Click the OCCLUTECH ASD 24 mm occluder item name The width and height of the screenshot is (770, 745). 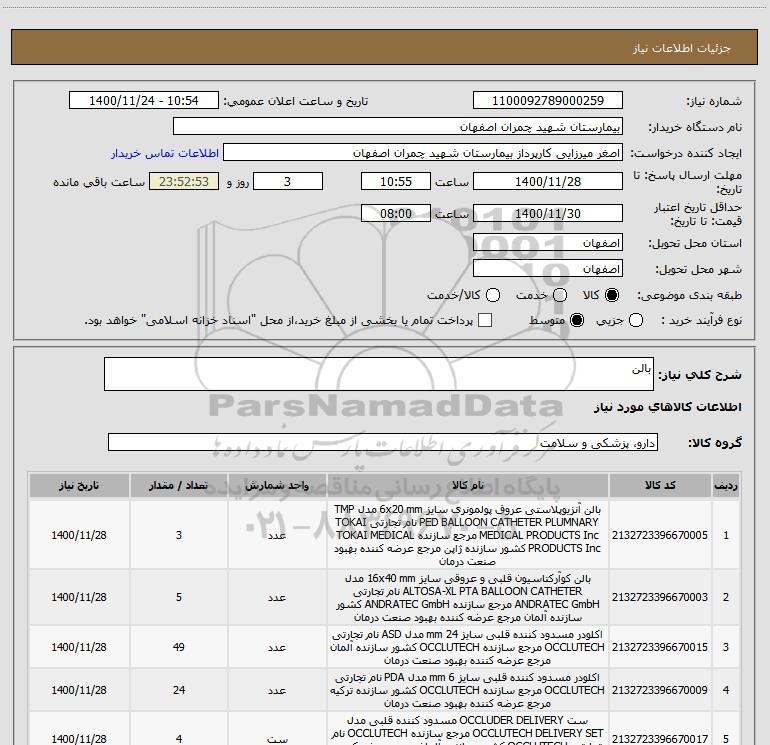(x=468, y=647)
